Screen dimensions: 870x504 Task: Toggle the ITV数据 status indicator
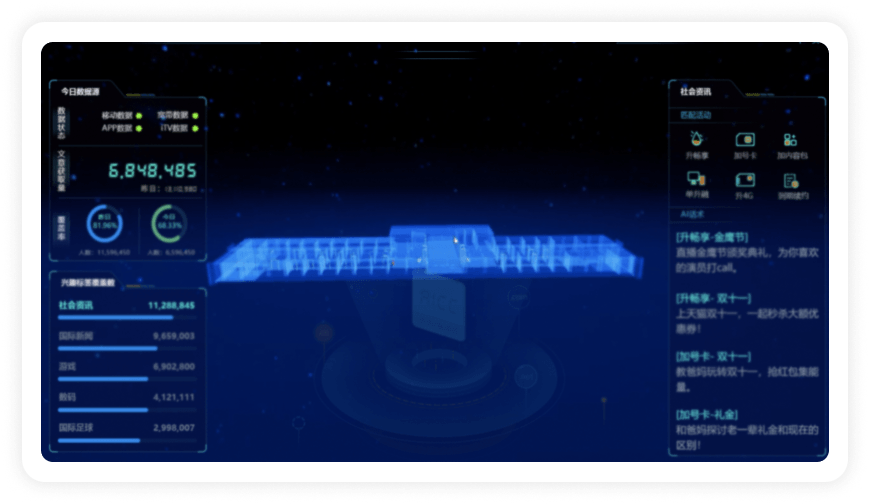[x=195, y=128]
